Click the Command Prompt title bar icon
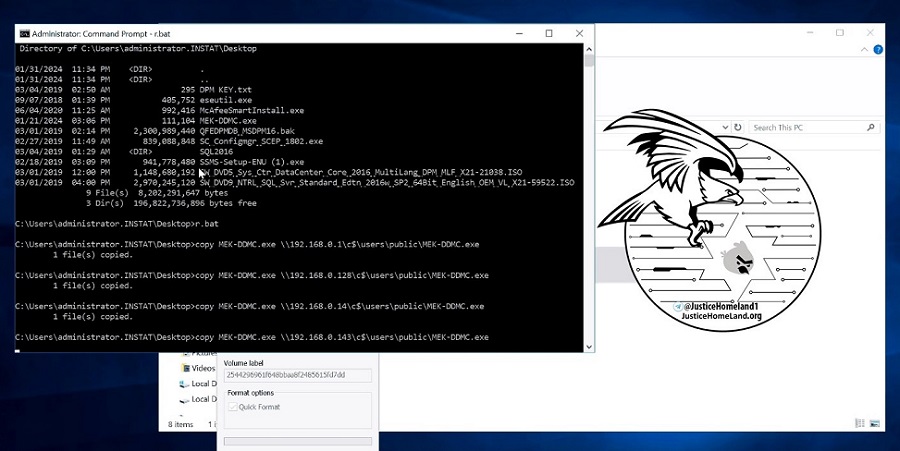This screenshot has width=900, height=451. coord(24,33)
